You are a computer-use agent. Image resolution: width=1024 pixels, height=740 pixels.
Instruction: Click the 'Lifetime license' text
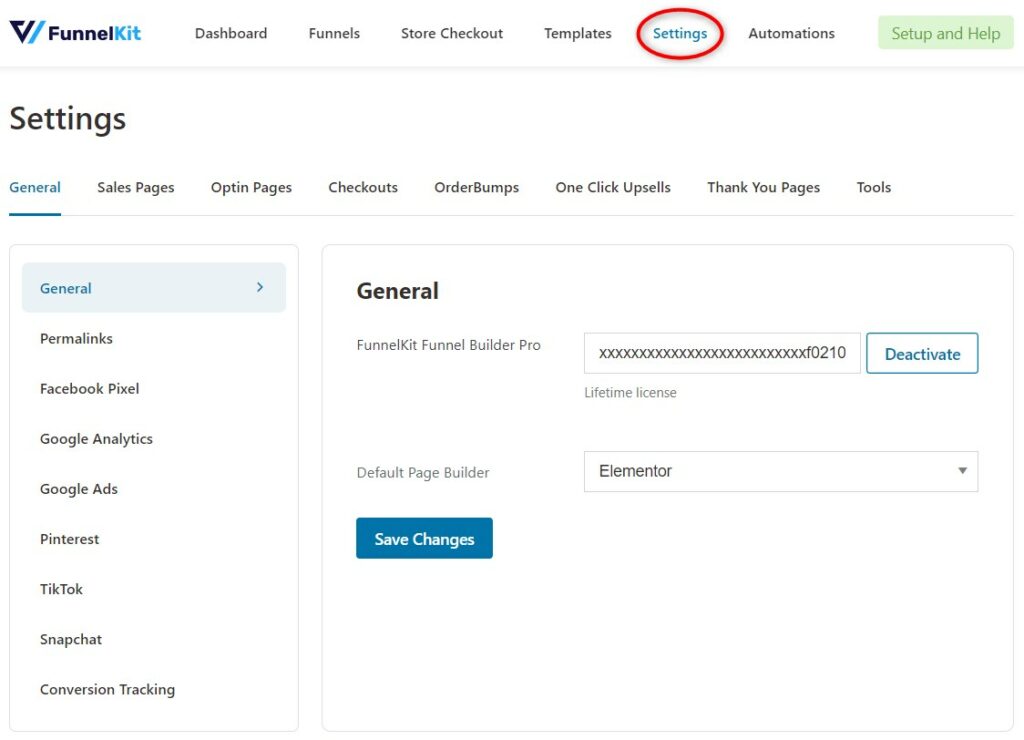(630, 393)
